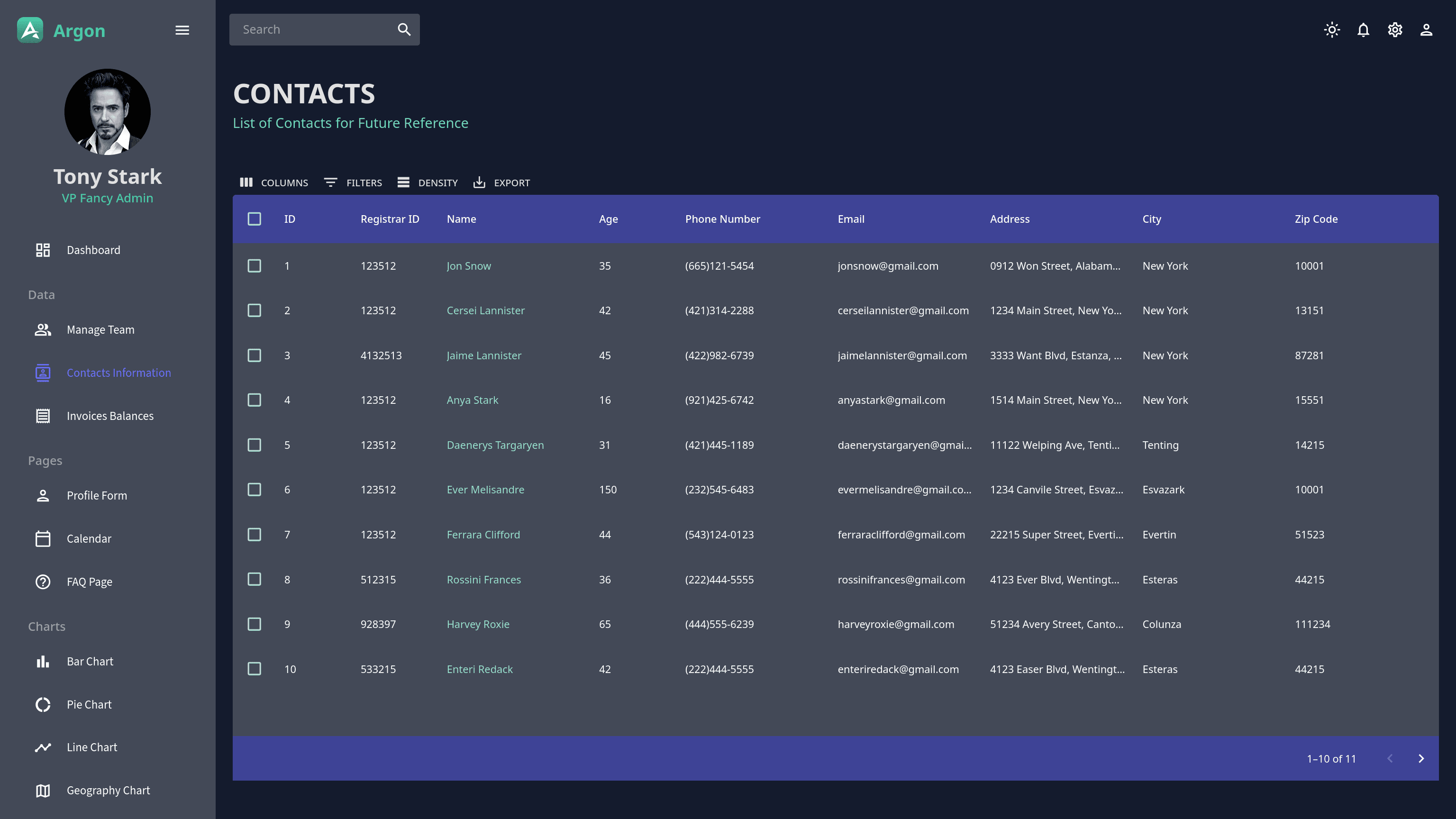Click the FAQ Page question mark icon
The width and height of the screenshot is (1456, 819).
[x=43, y=582]
